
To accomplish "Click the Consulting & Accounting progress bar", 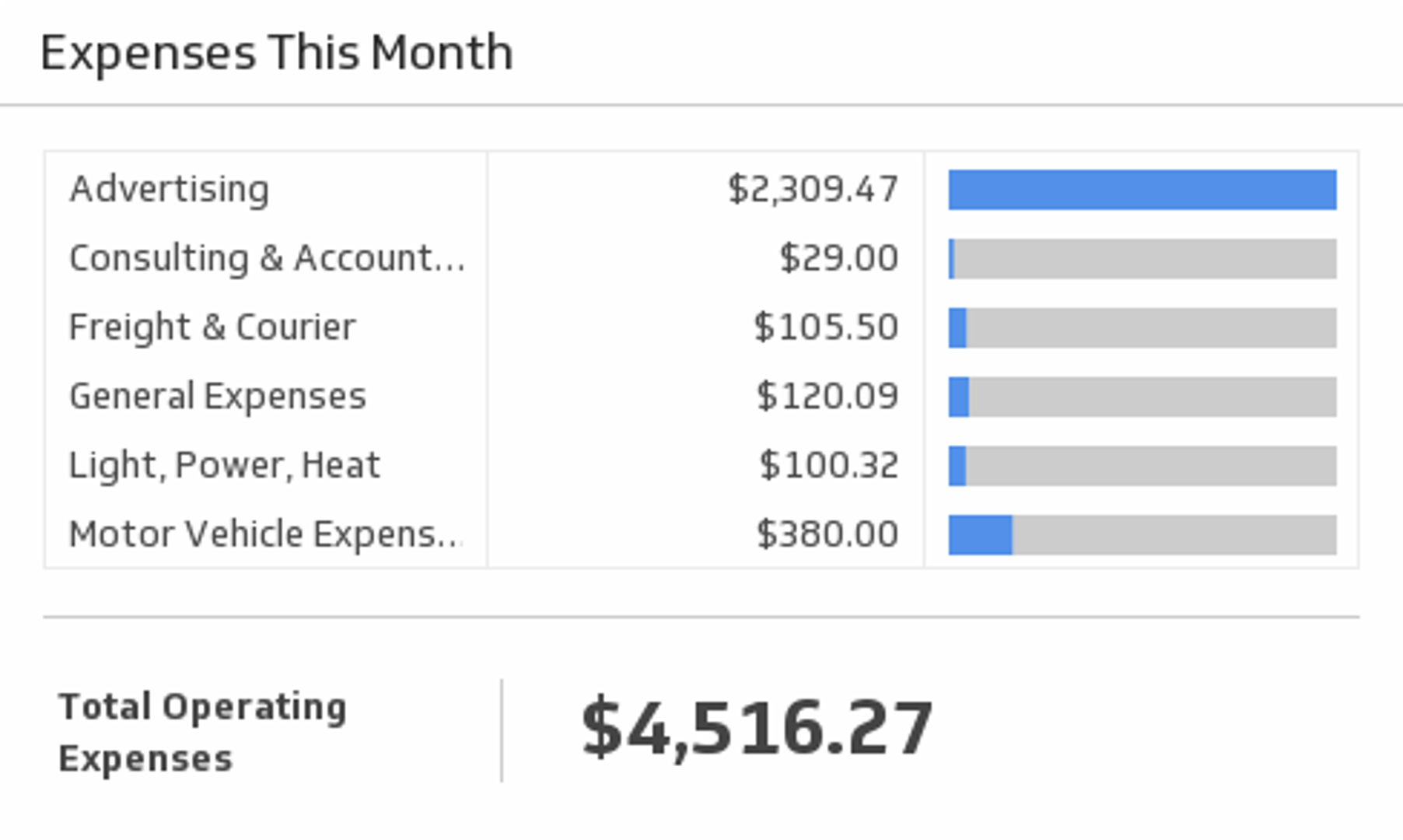I will coord(1142,258).
